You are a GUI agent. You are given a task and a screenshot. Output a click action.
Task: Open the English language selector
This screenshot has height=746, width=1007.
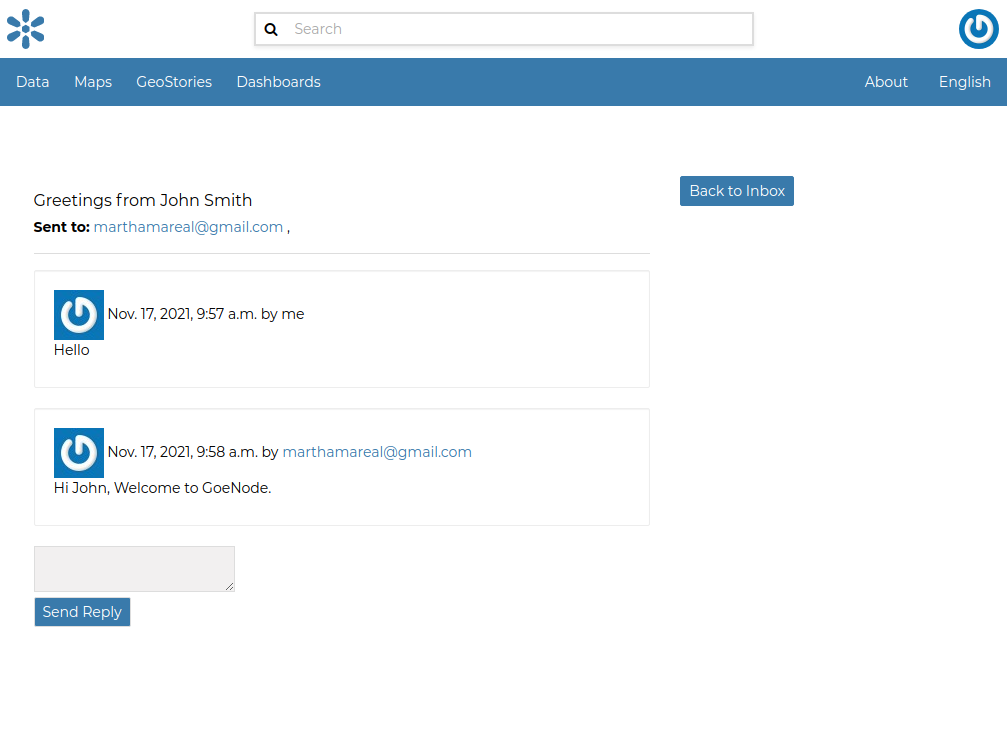964,82
